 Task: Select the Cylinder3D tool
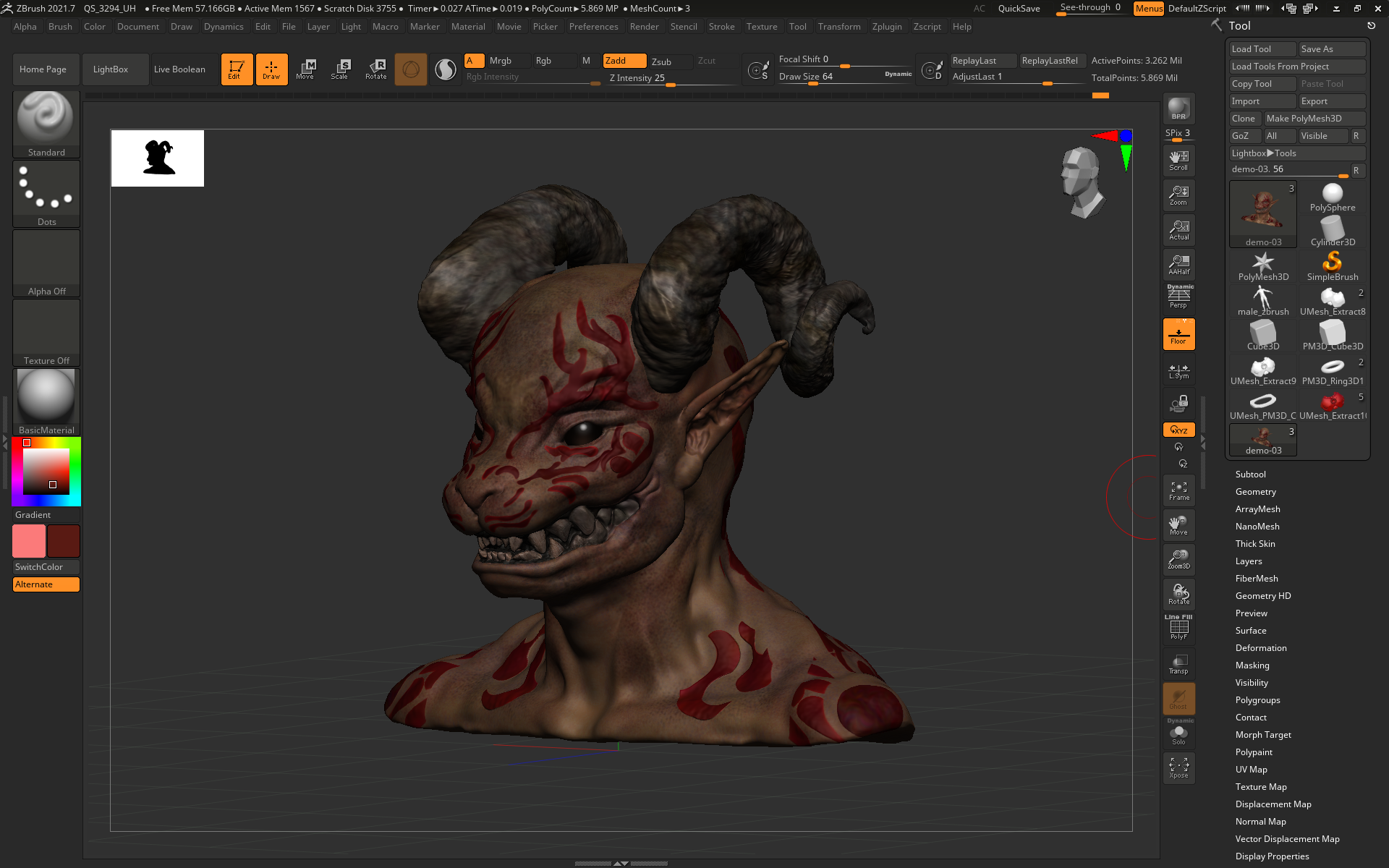pyautogui.click(x=1333, y=232)
